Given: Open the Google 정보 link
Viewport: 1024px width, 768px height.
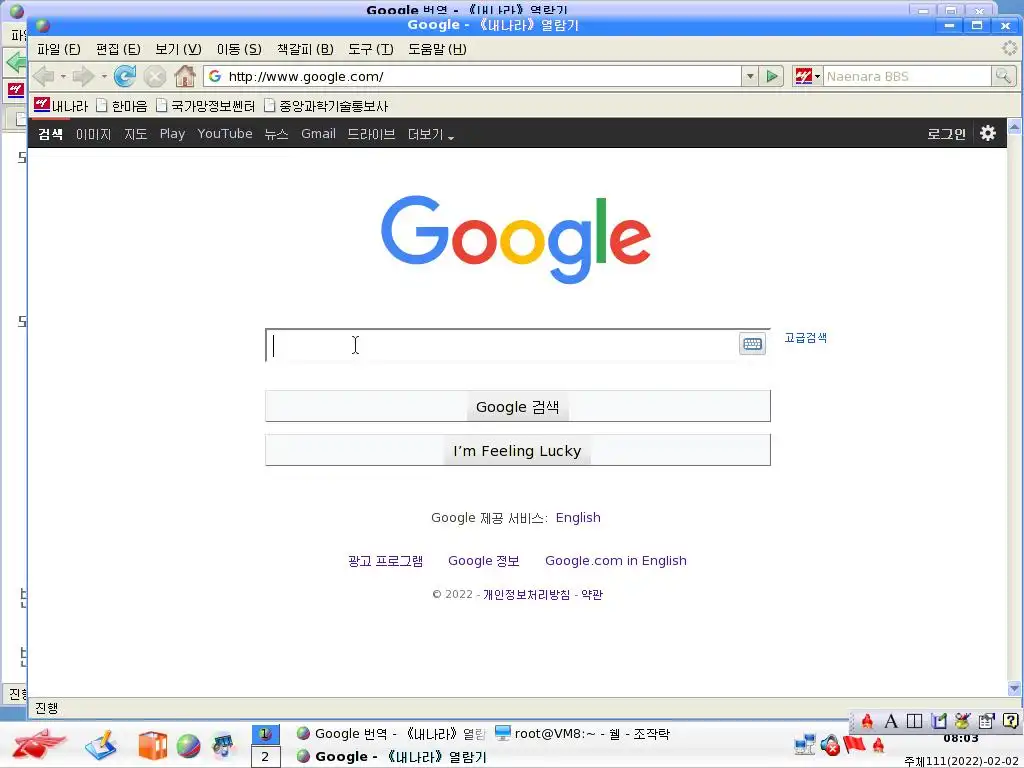Looking at the screenshot, I should tap(483, 560).
